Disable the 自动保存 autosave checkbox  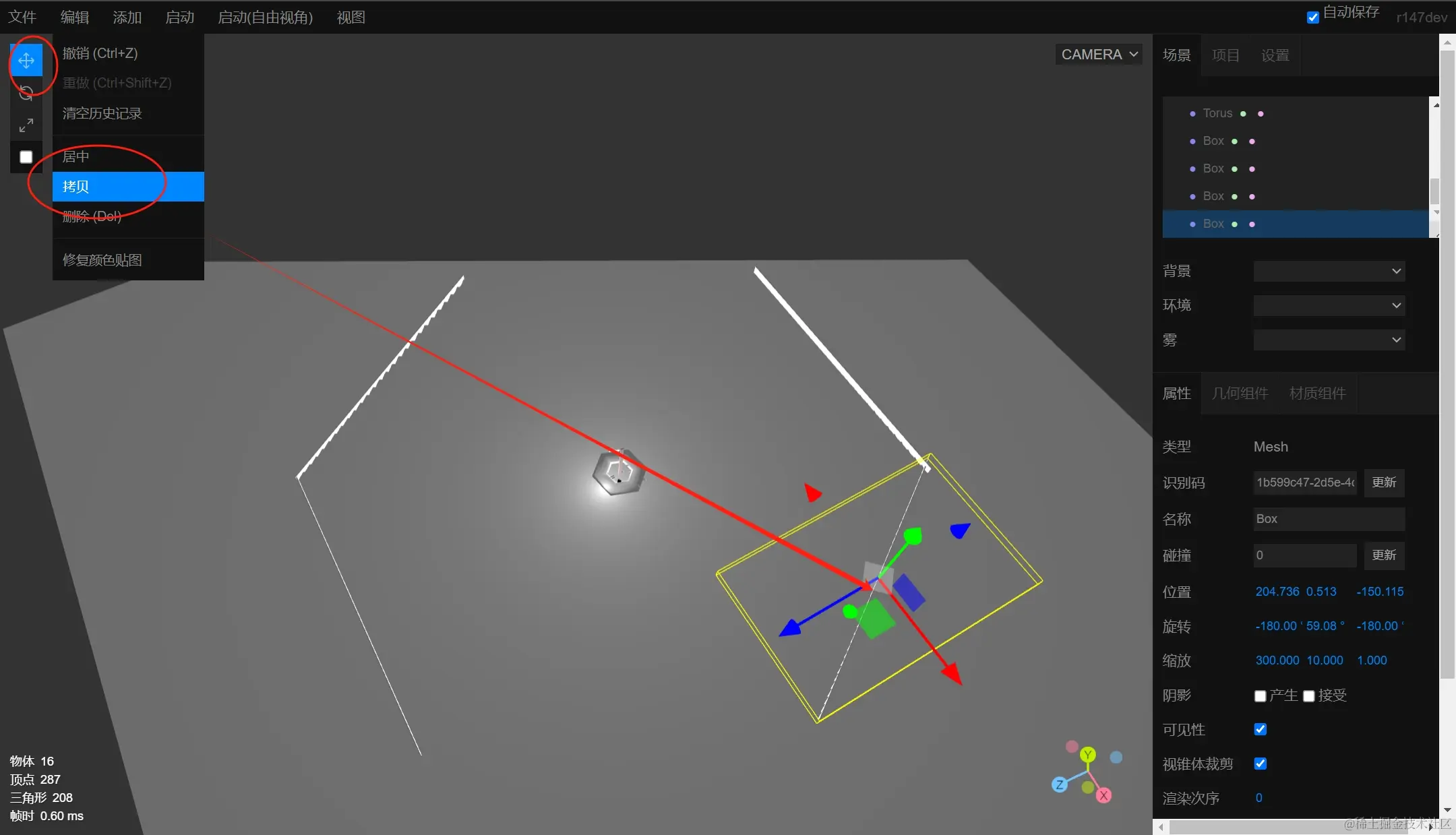(x=1312, y=18)
